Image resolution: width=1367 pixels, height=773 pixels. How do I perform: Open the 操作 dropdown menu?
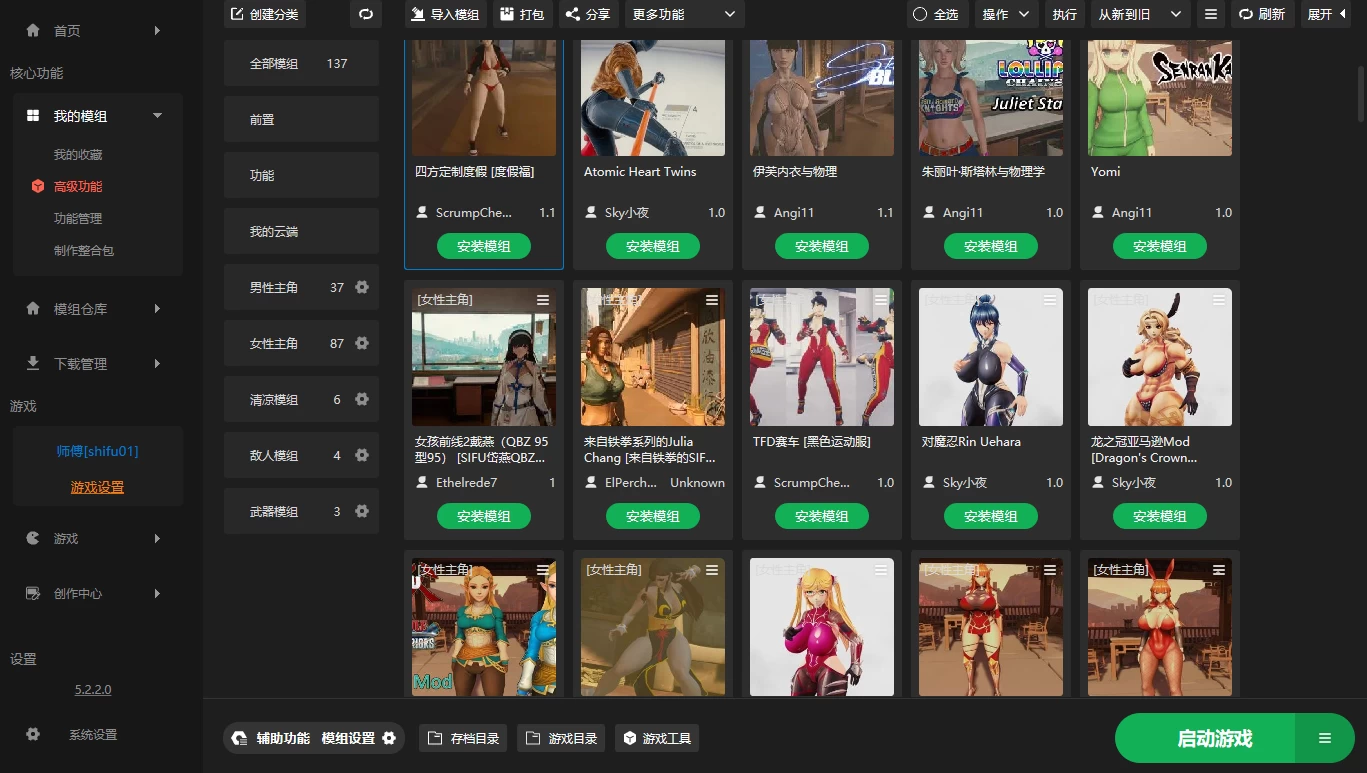[1004, 14]
